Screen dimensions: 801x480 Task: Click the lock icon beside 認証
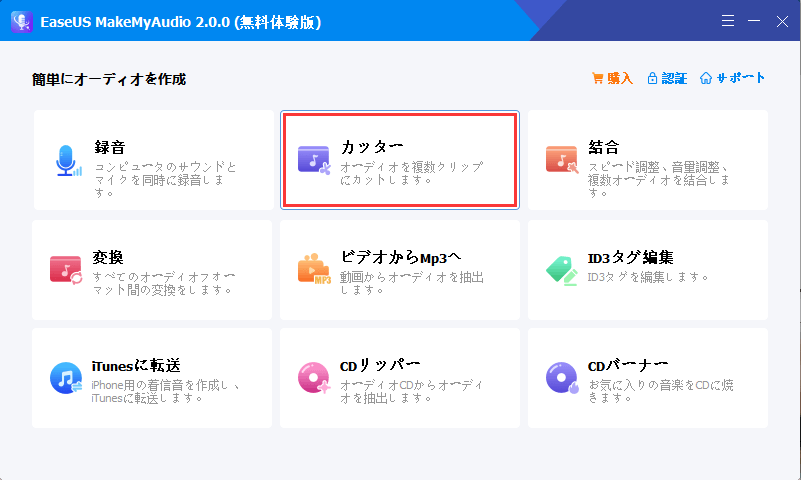click(x=652, y=78)
